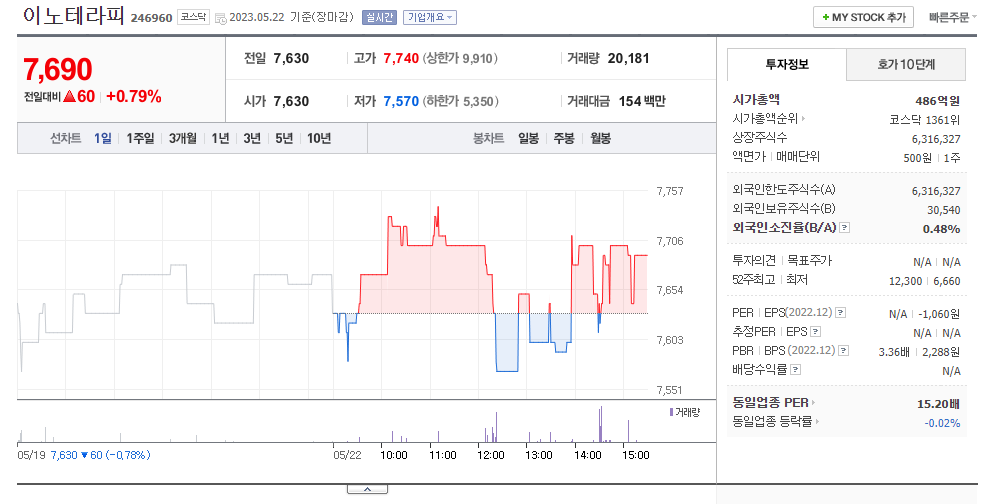Open the 투자정보 tab
The image size is (1007, 504).
[x=787, y=64]
